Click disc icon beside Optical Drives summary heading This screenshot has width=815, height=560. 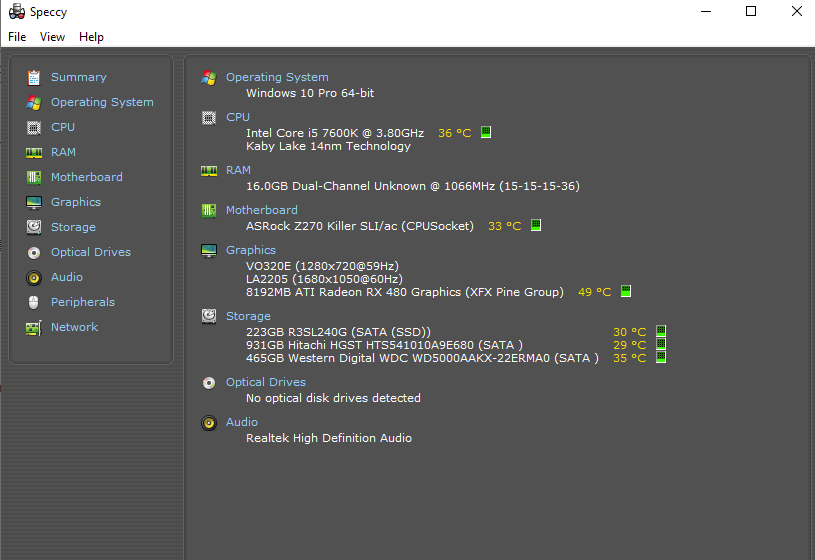[209, 383]
